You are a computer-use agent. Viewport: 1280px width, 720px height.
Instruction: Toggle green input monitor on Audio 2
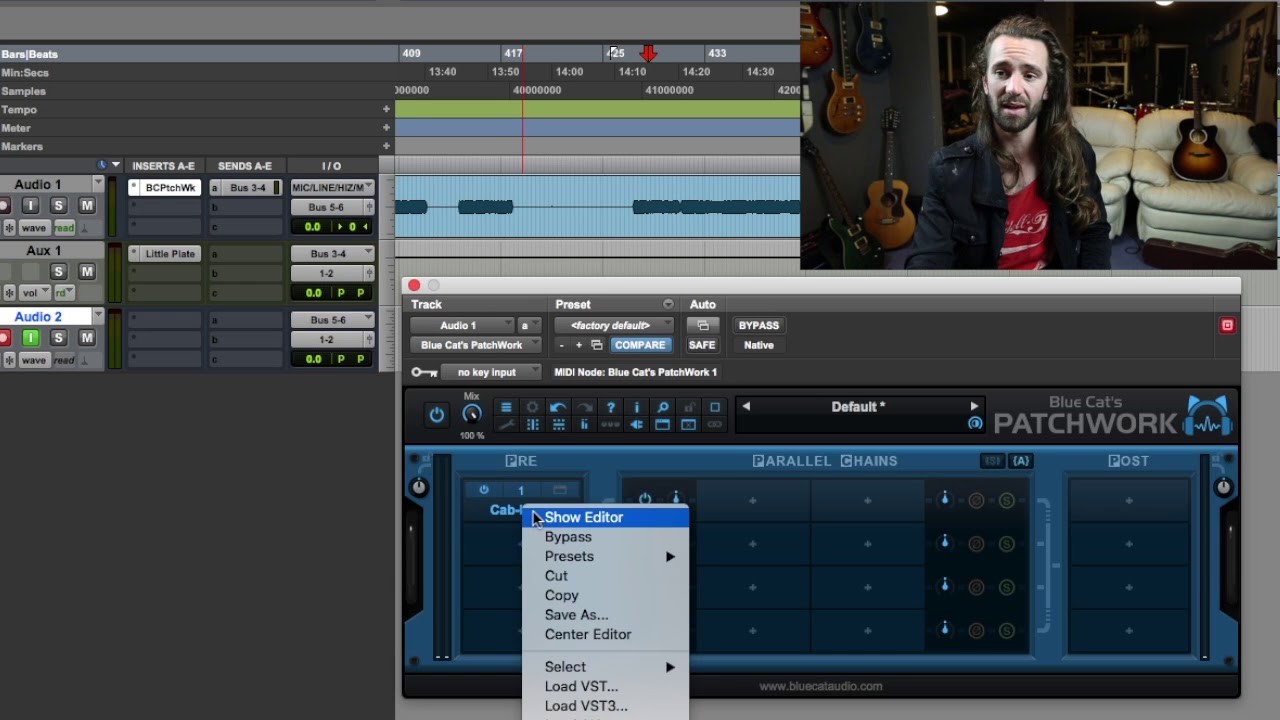(x=30, y=338)
